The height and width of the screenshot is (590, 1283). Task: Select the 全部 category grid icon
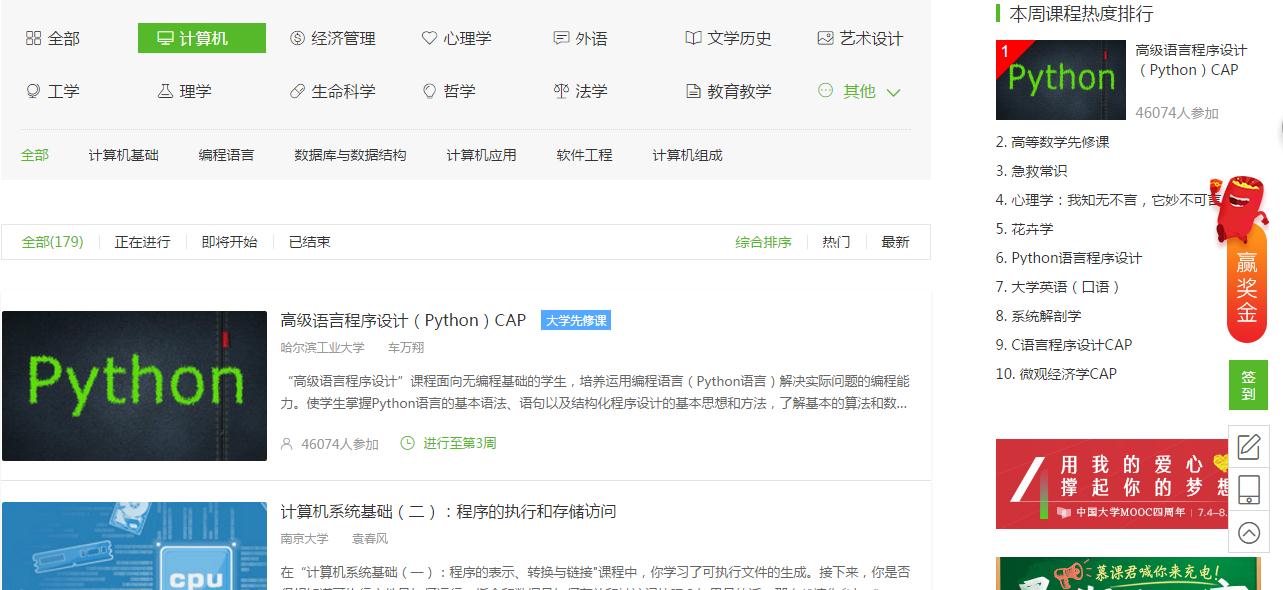tap(33, 38)
